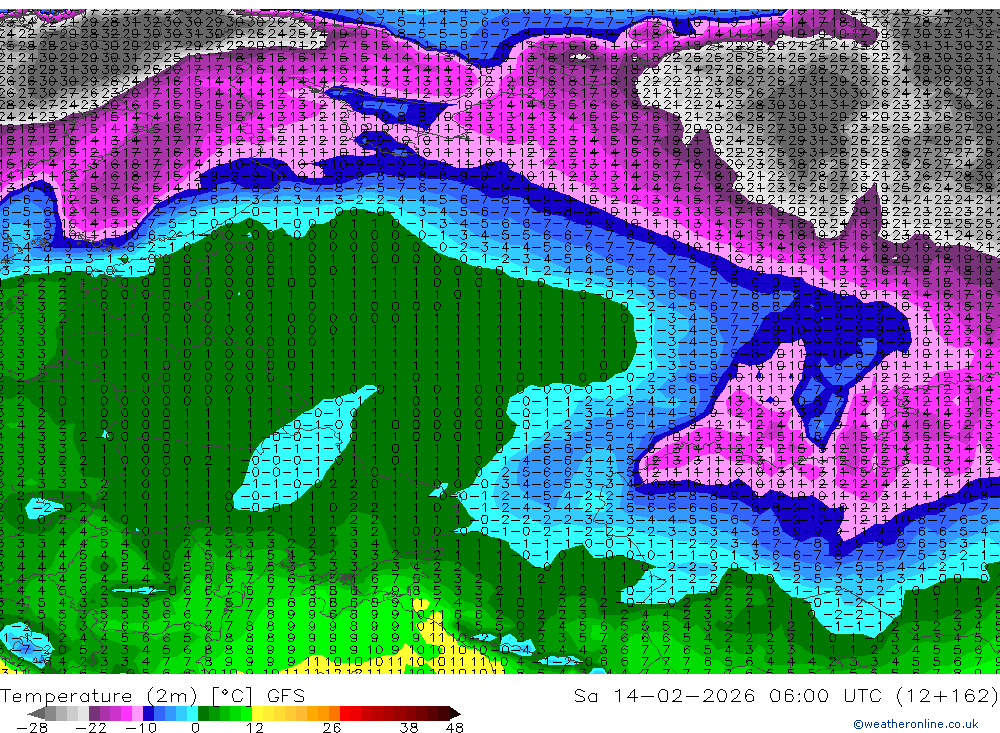Click the 'Sa 14-02-2026 06:00 UTC (12+162)' timestamp
Screen dimensions: 1000x733
786,695
